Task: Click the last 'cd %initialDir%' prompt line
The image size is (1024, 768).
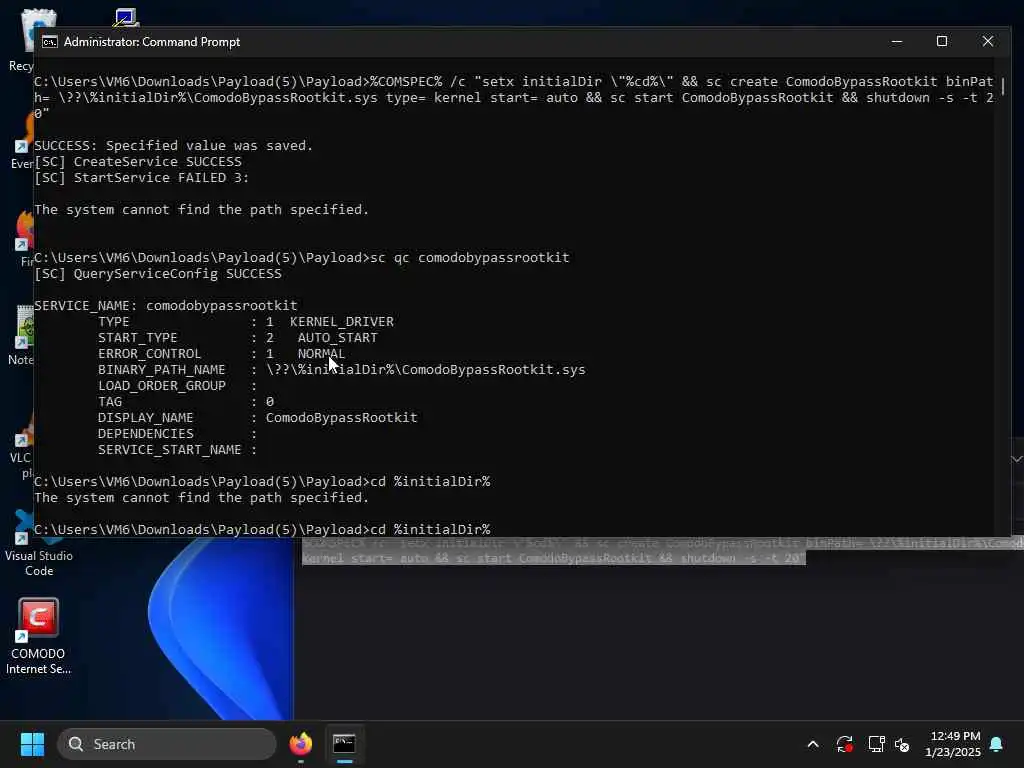Action: [x=262, y=529]
